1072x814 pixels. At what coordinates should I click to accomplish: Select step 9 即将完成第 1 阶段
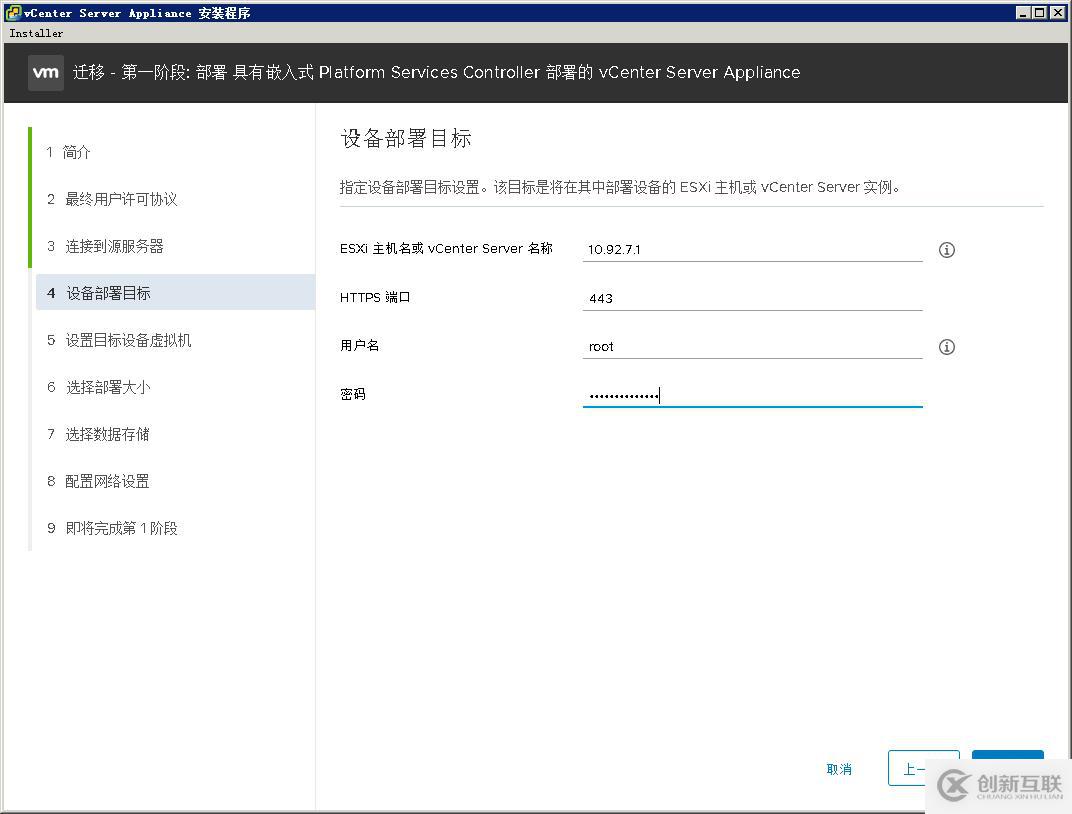pos(112,528)
